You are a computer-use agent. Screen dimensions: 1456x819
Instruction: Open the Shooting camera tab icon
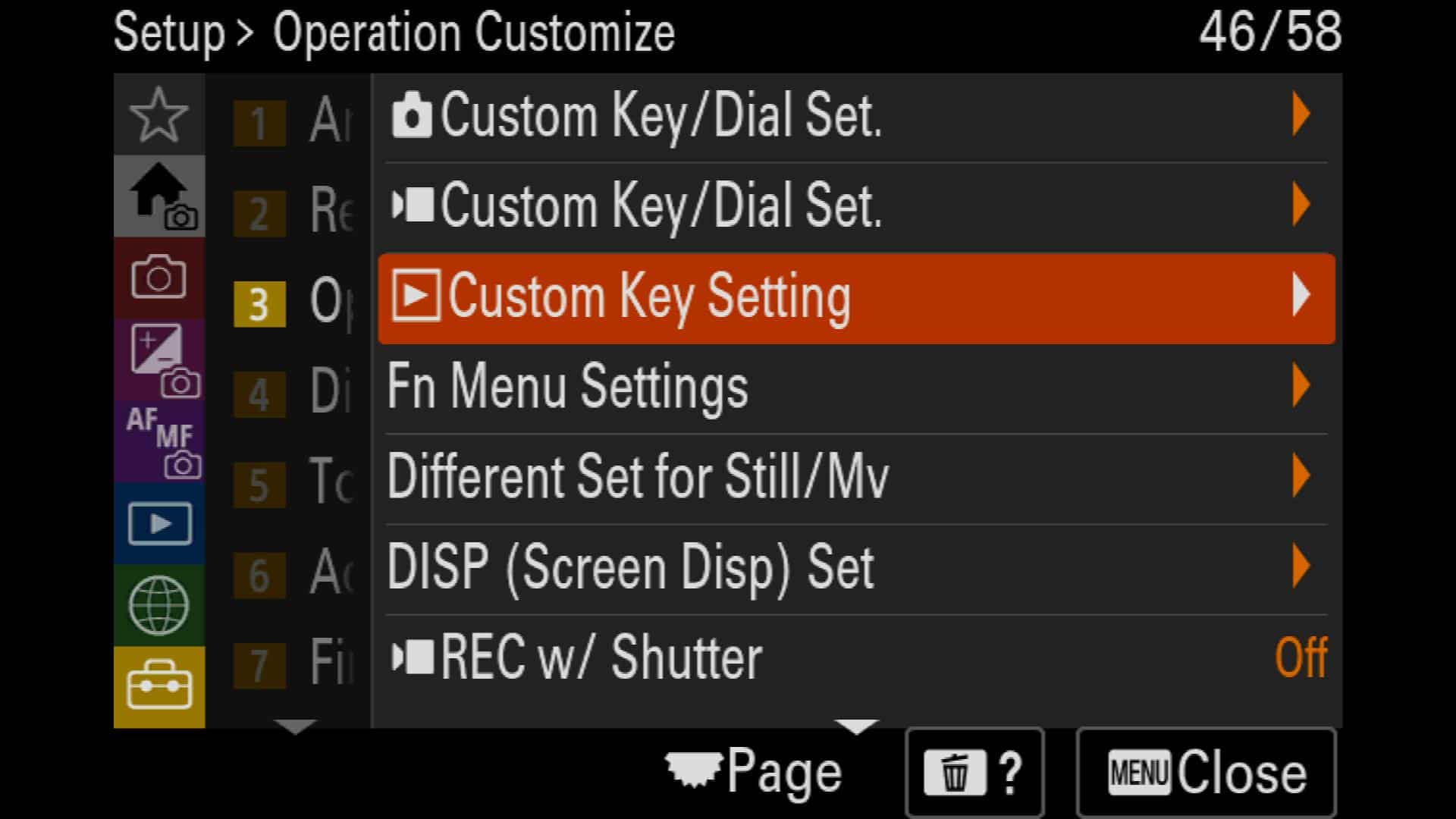click(158, 278)
